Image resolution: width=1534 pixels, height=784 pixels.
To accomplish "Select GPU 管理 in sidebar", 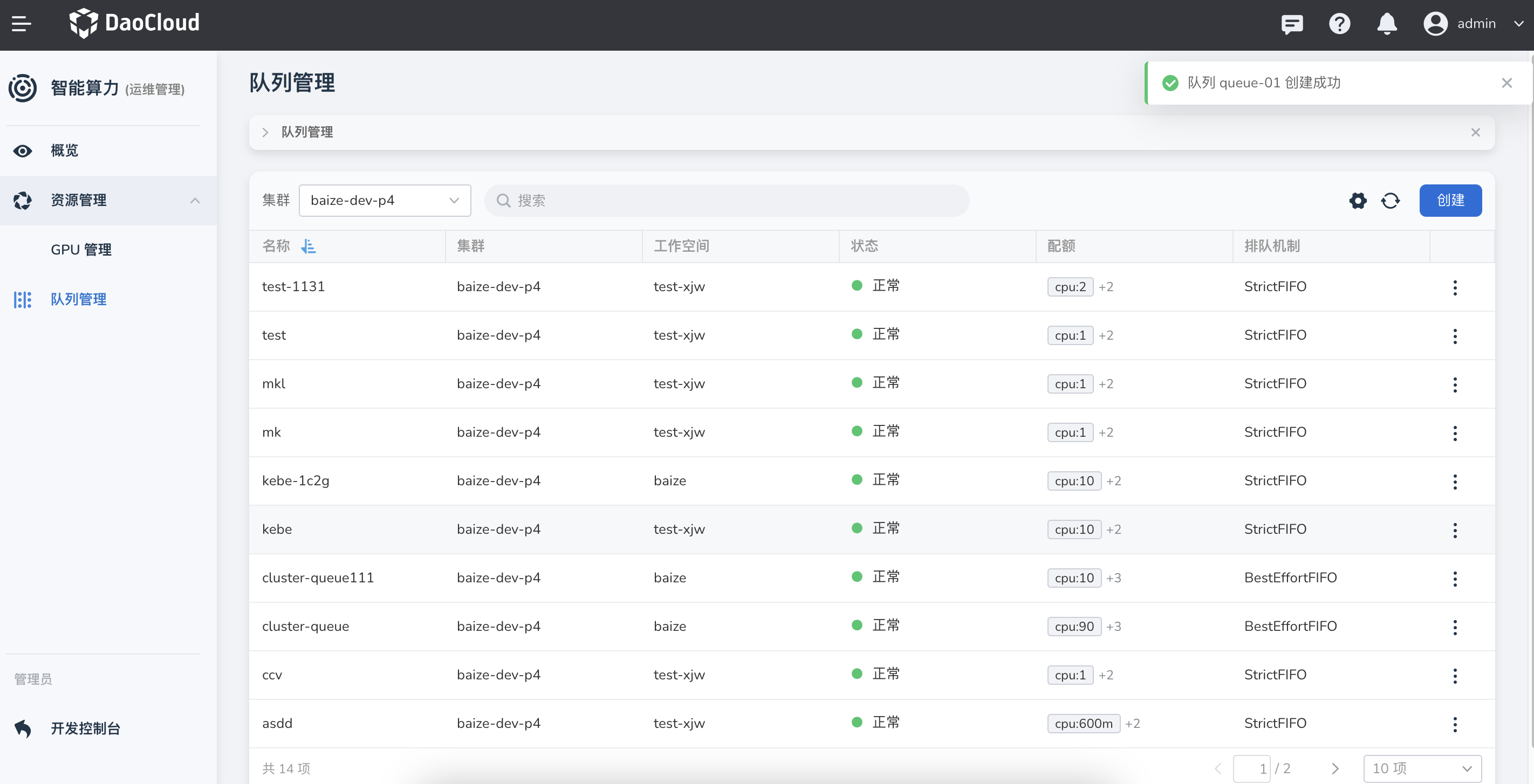I will (x=81, y=250).
